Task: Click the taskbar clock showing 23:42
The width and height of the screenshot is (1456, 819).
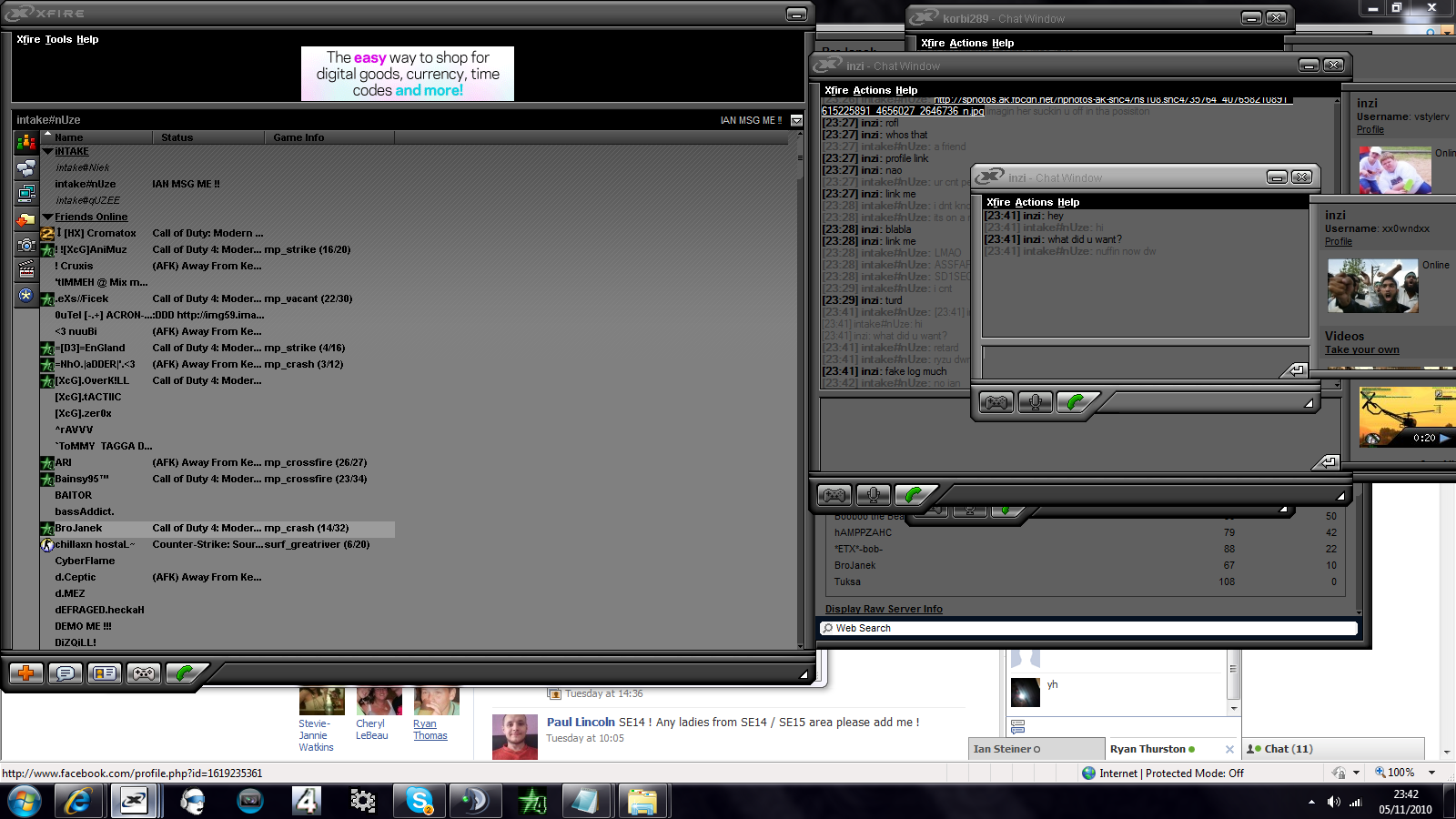Action: pos(1405,802)
